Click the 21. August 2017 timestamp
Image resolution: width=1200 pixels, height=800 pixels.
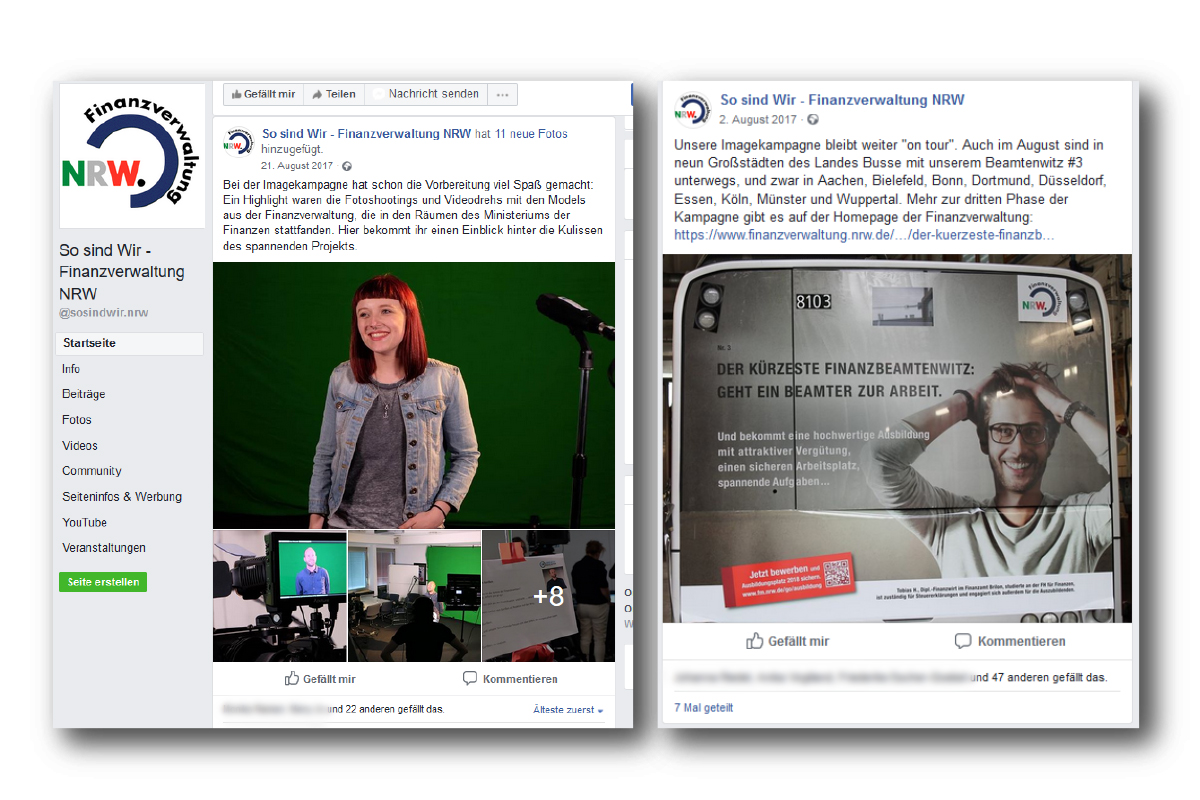296,166
